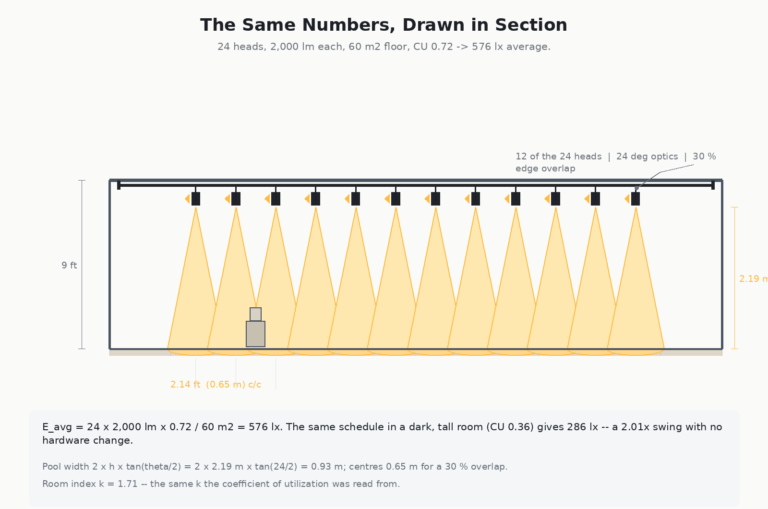The height and width of the screenshot is (509, 768).
Task: Click the 24 deg optics annotation text
Action: click(x=647, y=156)
